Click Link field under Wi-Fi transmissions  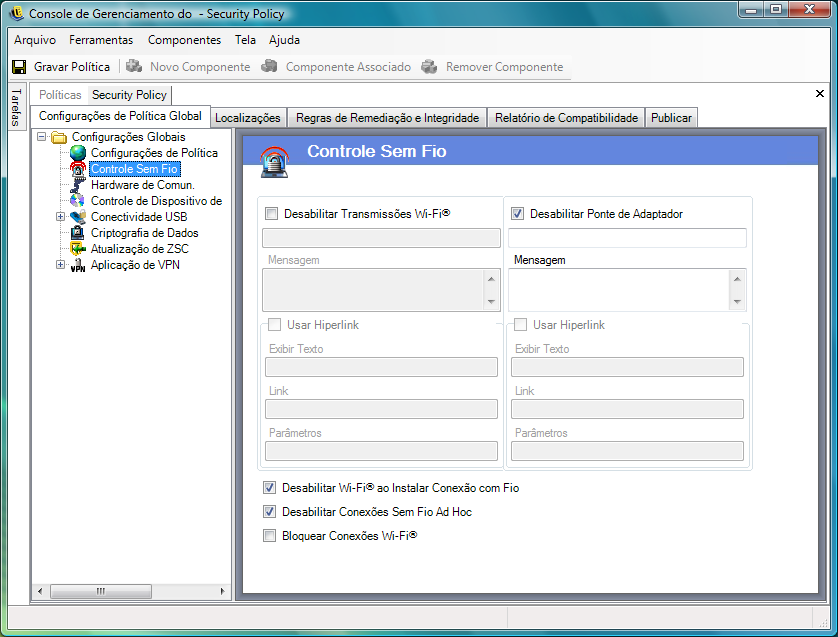point(382,409)
